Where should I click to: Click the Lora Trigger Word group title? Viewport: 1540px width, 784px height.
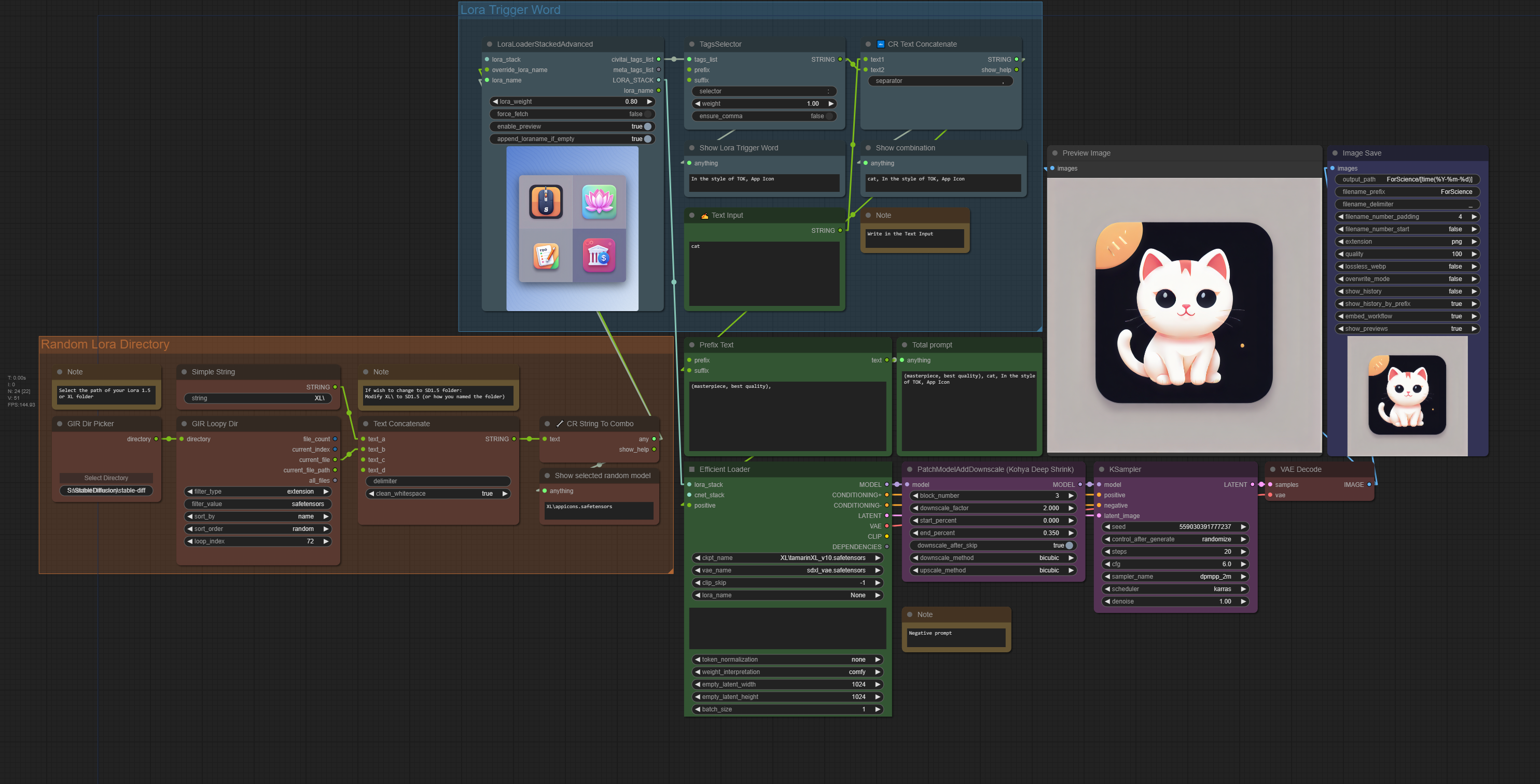tap(510, 10)
